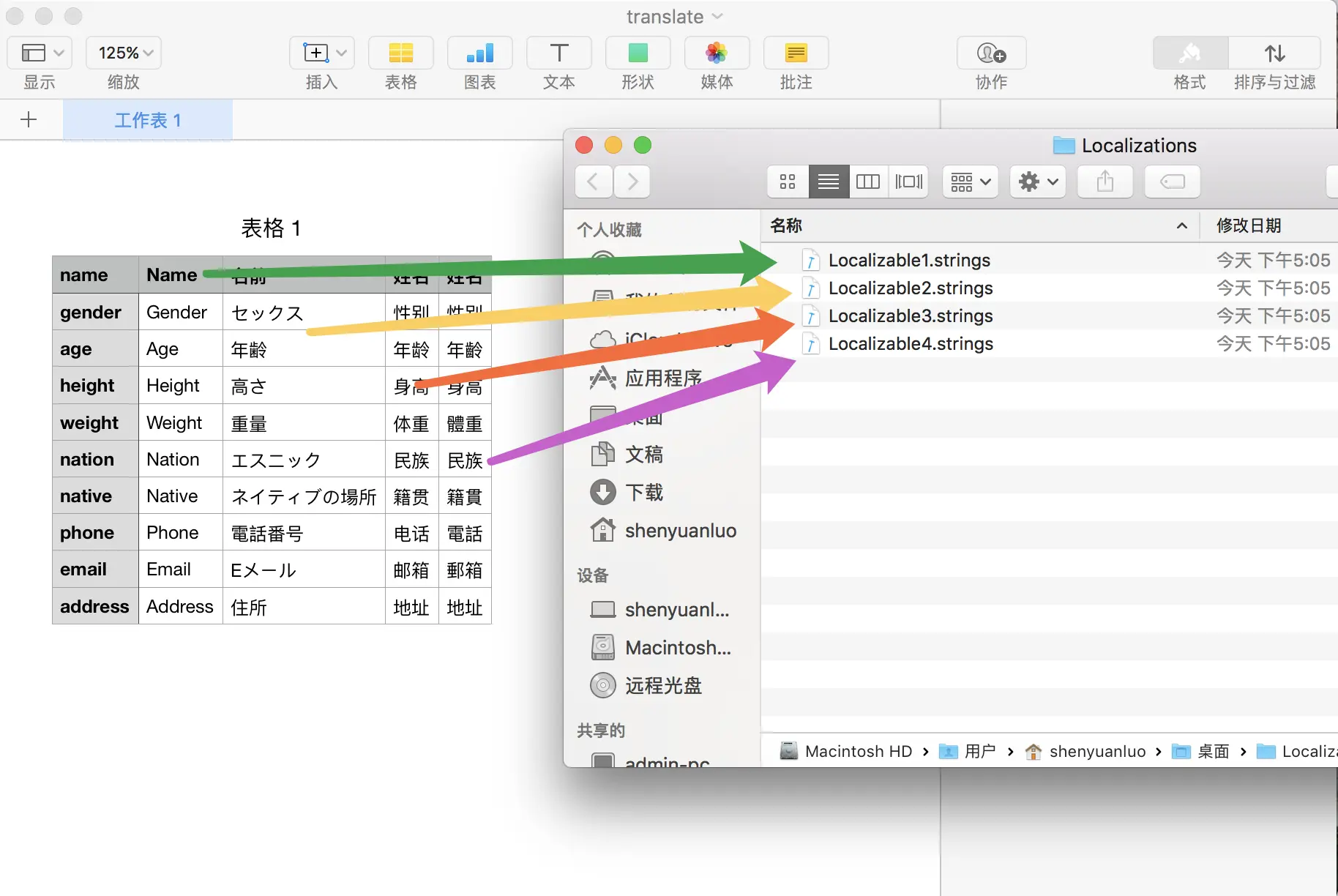Viewport: 1338px width, 896px height.
Task: Insert a table in Numbers
Action: (x=400, y=53)
